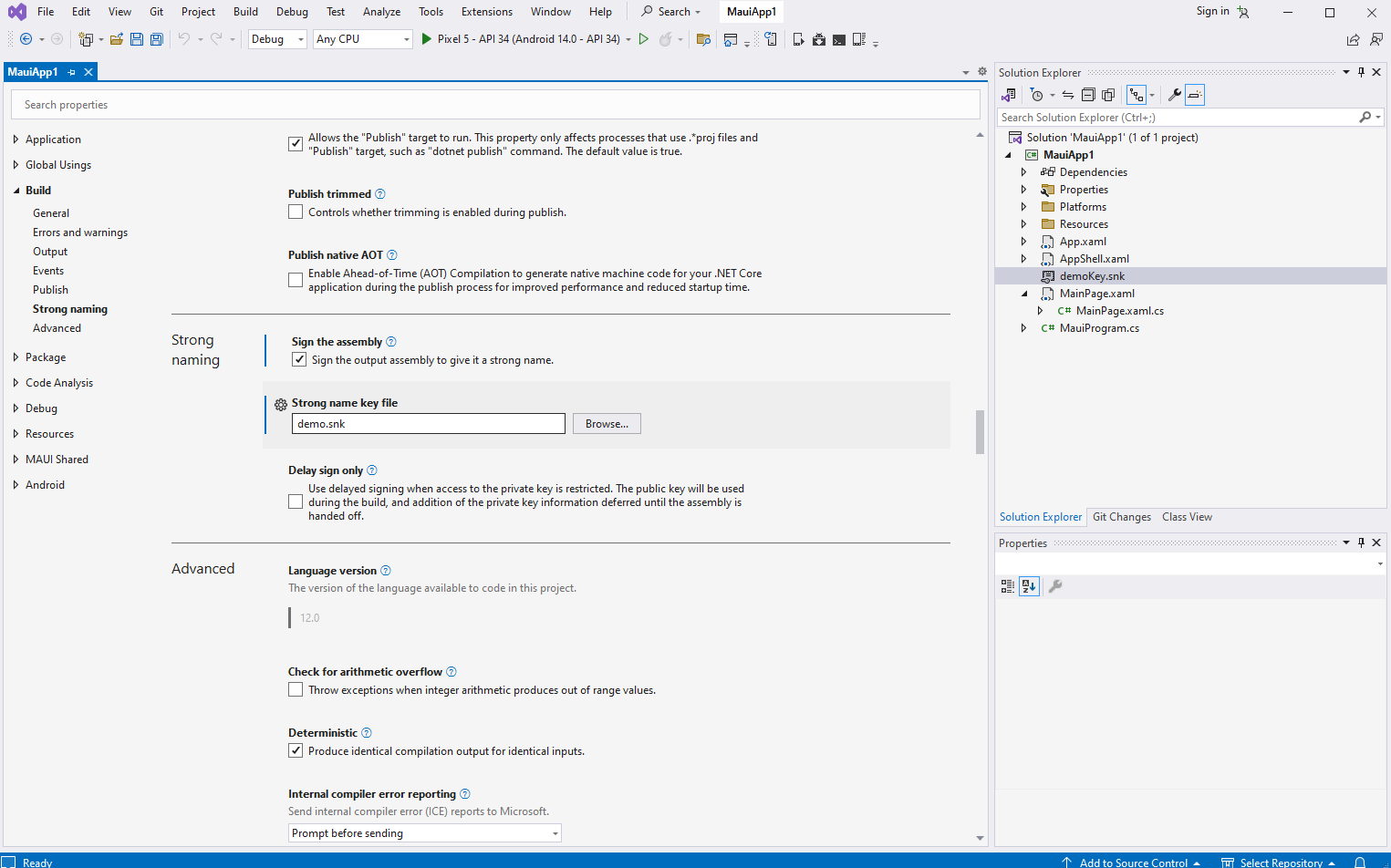This screenshot has height=868, width=1391.
Task: Open the Extensions menu
Action: (486, 12)
